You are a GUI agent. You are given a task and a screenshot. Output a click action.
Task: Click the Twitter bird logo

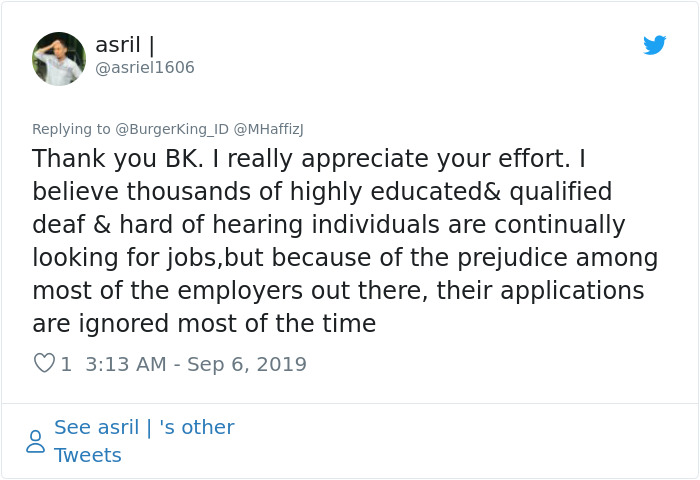(654, 45)
